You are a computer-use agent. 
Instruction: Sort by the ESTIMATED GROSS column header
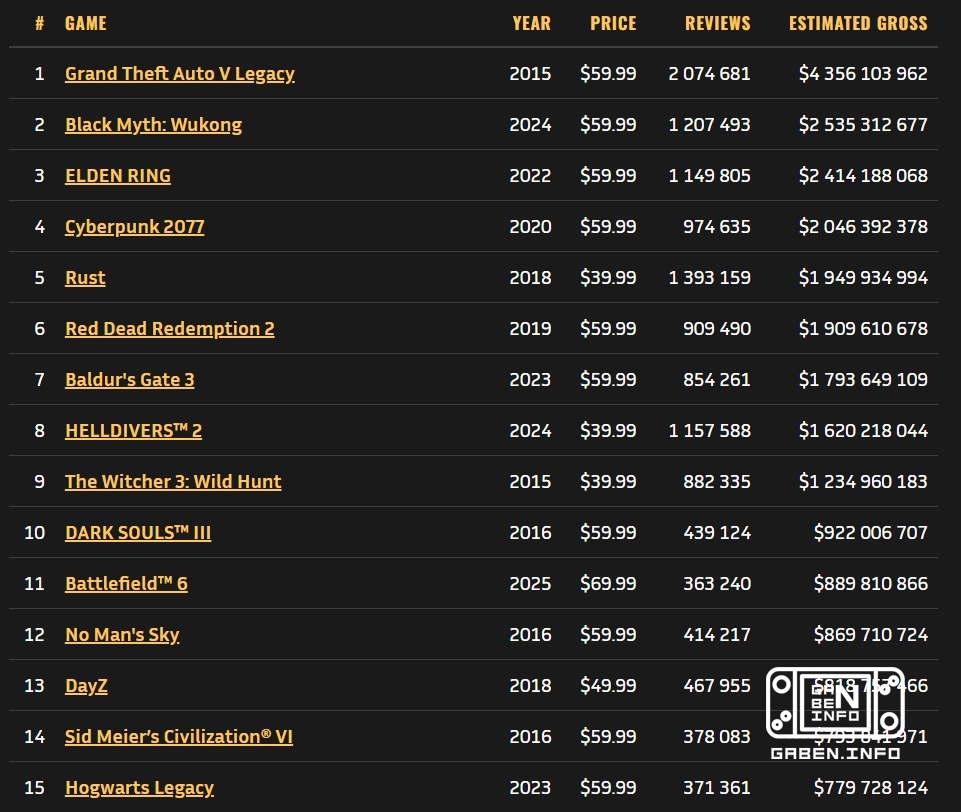coord(858,23)
